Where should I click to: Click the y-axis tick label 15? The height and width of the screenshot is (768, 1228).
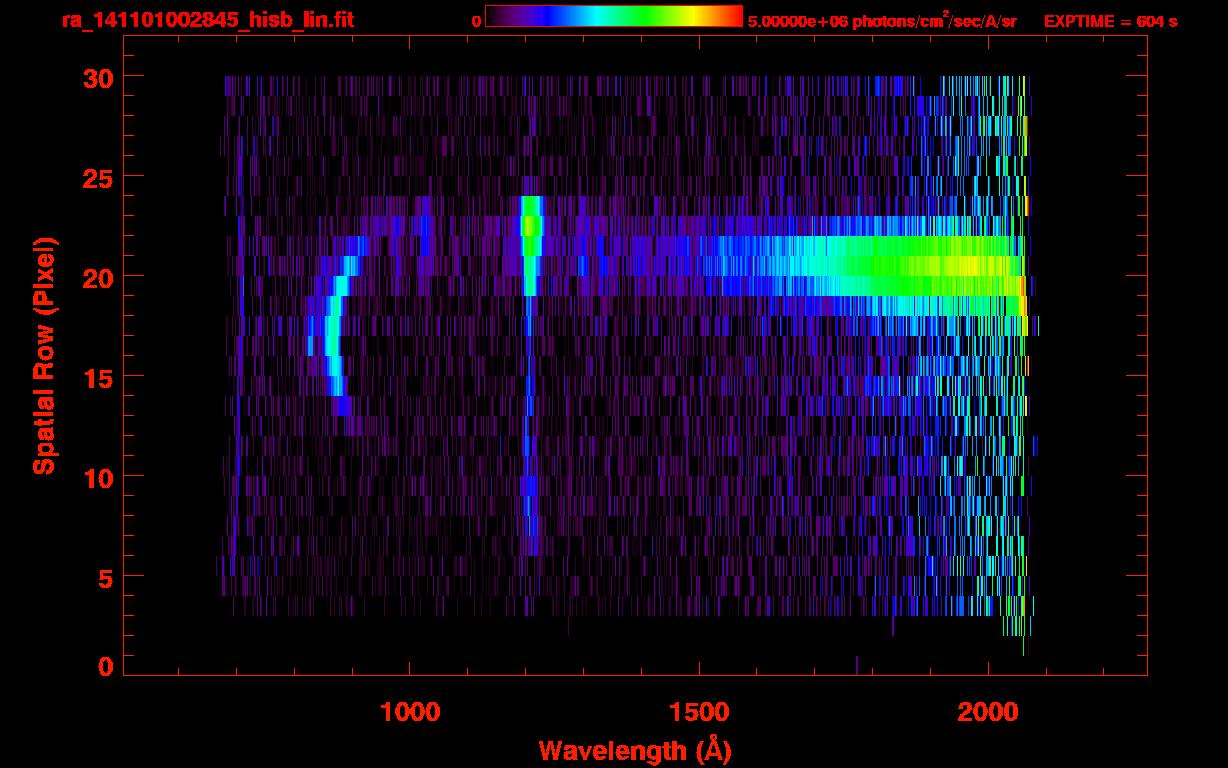pyautogui.click(x=96, y=377)
